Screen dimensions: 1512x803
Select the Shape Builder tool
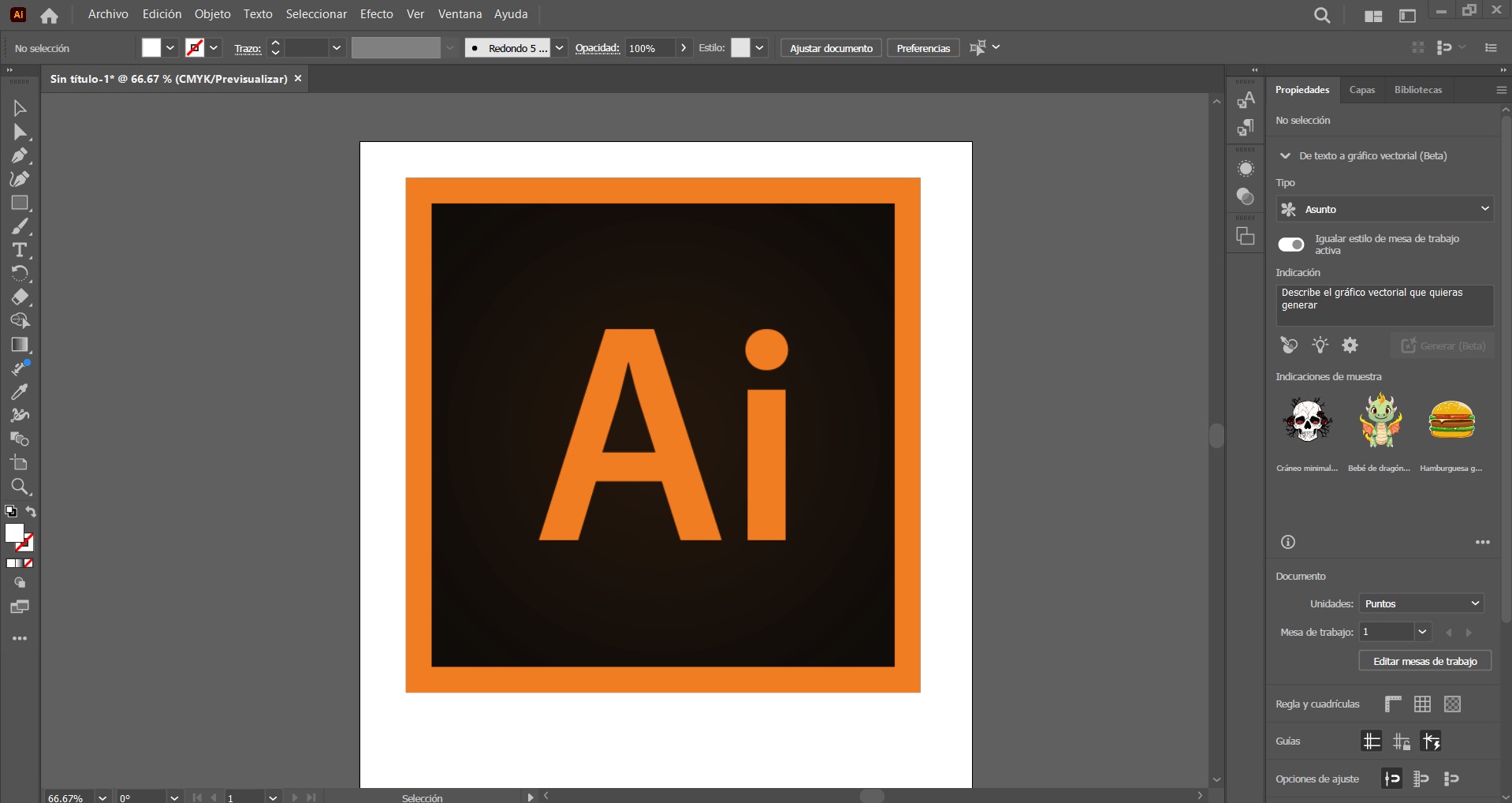[x=20, y=321]
